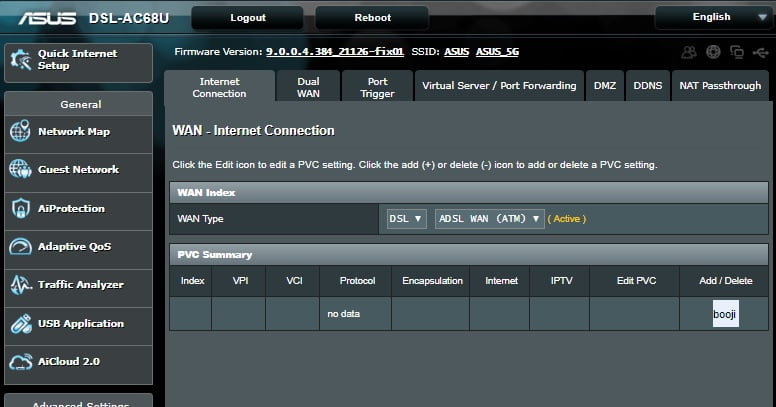Open Quick Internet Setup wizard
Image resolution: width=776 pixels, height=407 pixels.
(x=78, y=60)
